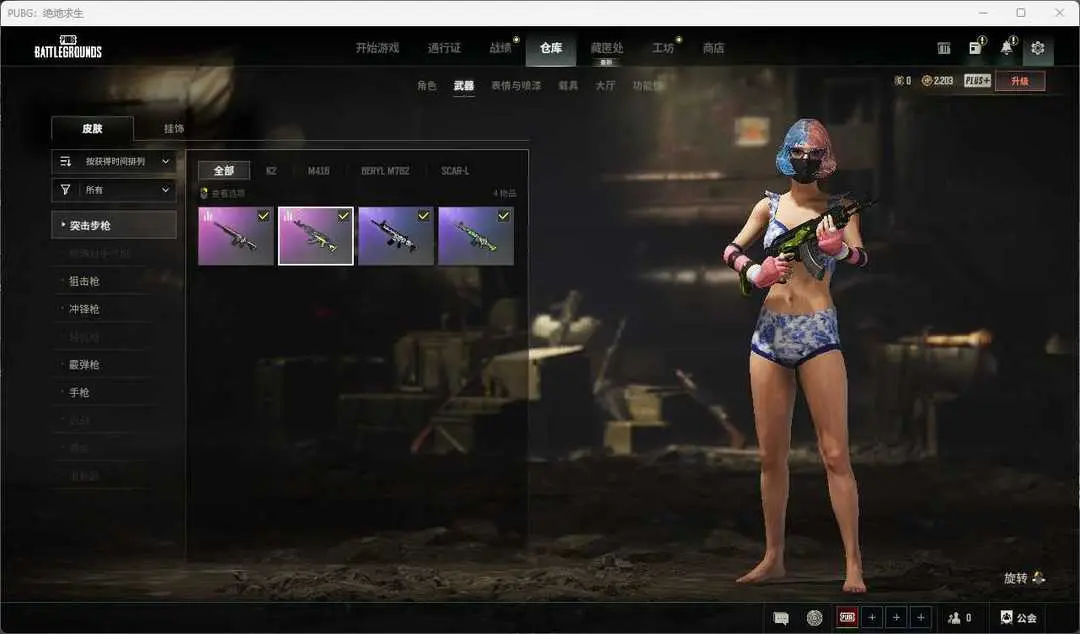Switch to the 开始游戏 tab

[x=377, y=48]
